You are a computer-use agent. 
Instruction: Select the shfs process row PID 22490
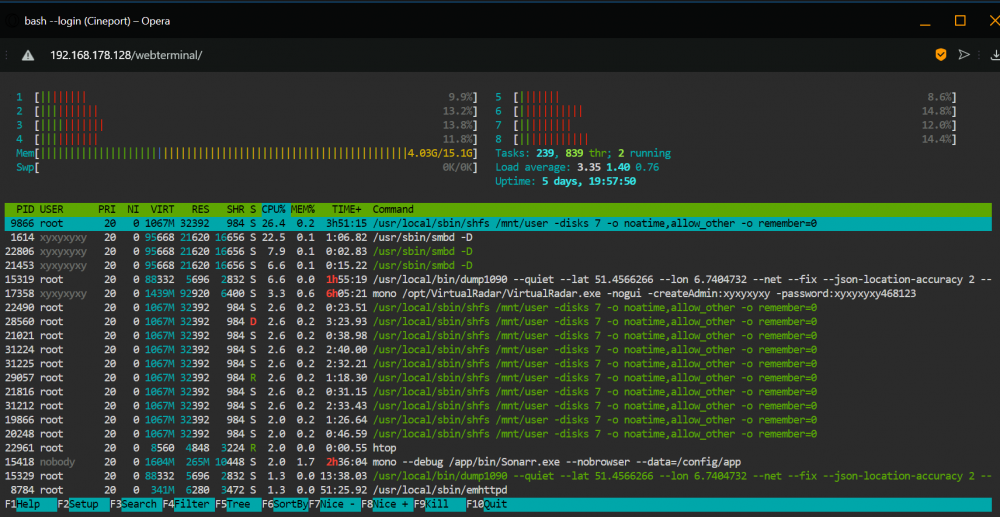tap(498, 307)
